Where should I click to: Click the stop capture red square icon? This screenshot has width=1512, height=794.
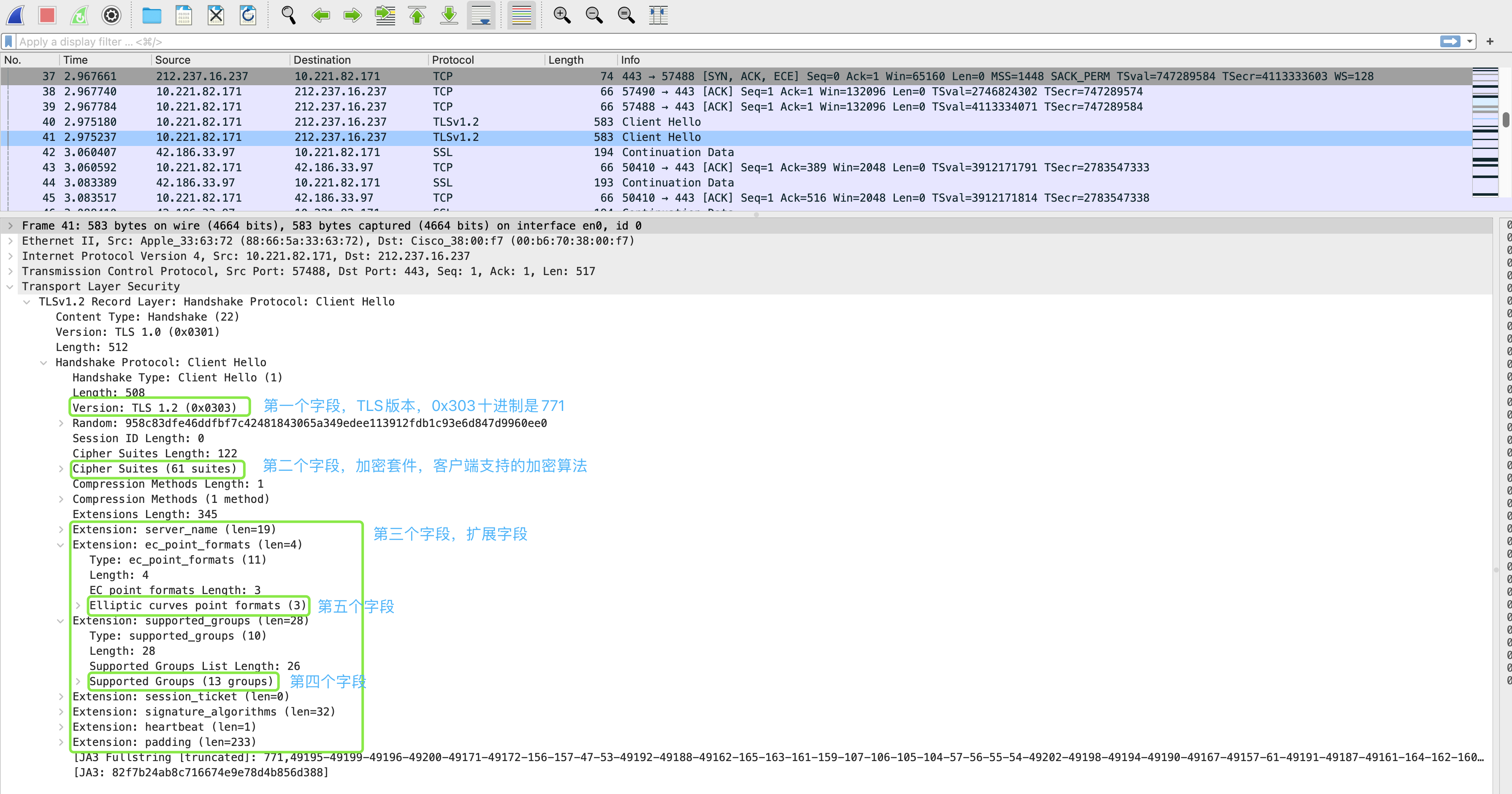[47, 15]
